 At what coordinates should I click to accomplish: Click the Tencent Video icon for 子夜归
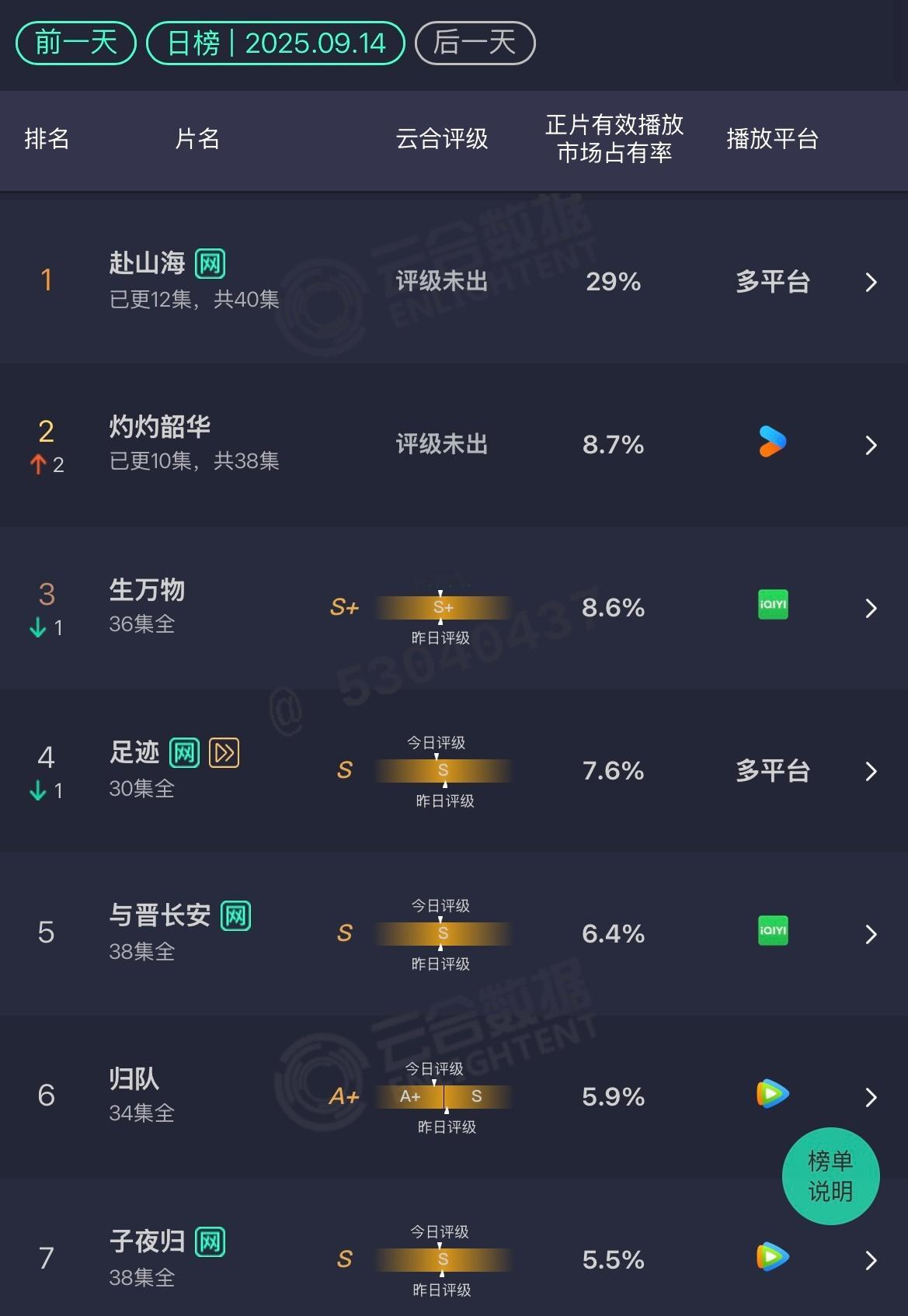[x=773, y=1257]
